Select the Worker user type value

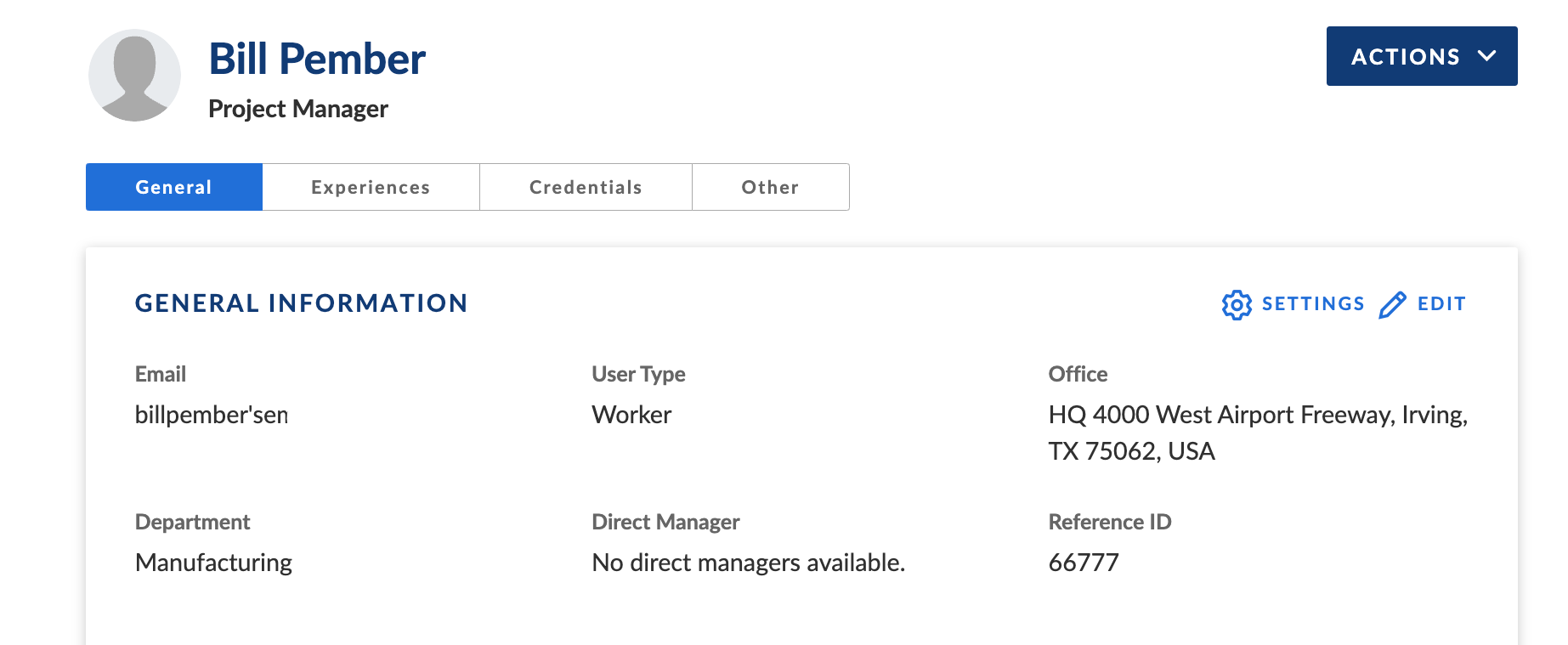tap(631, 415)
